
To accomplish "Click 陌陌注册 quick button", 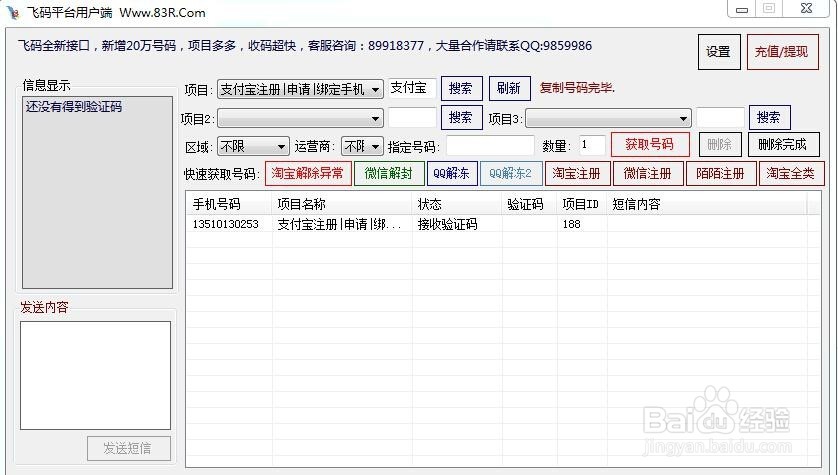I will coord(721,174).
